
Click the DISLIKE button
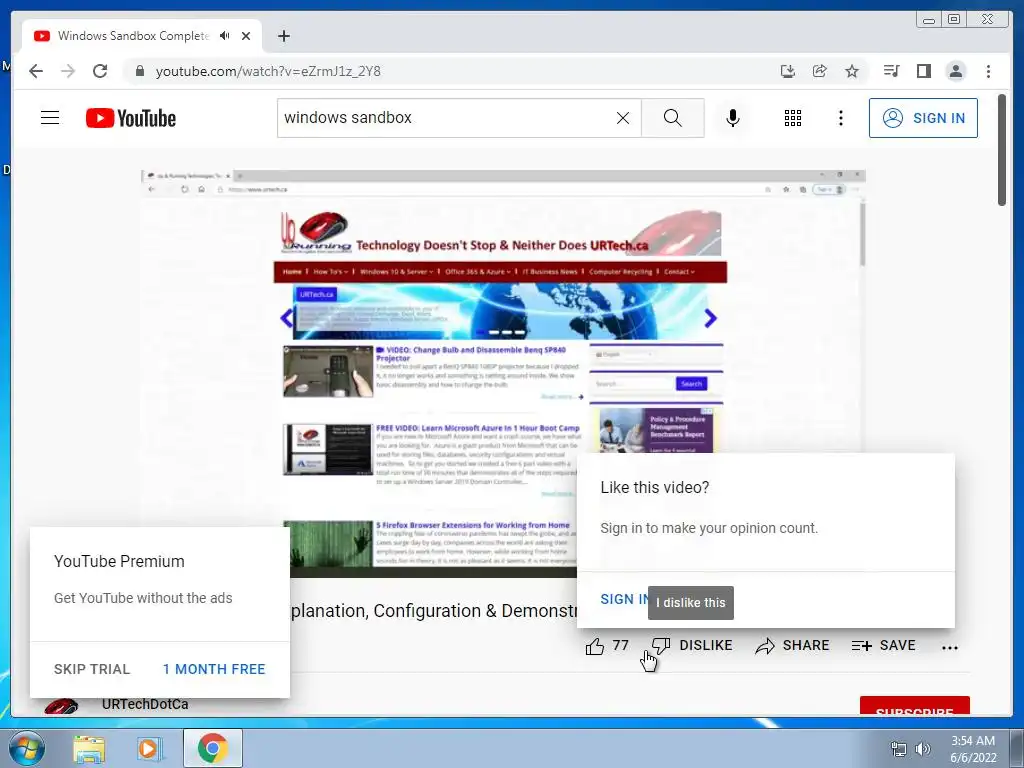tap(692, 646)
